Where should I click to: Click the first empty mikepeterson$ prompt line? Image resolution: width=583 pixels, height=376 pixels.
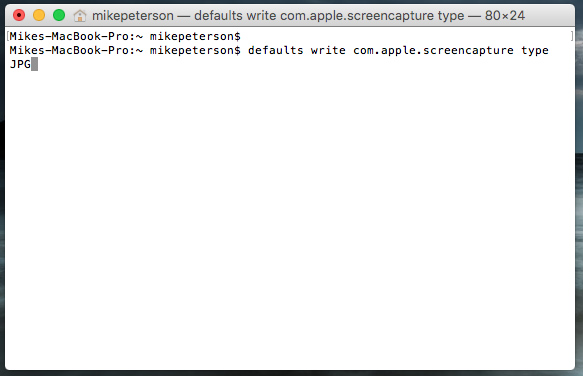pyautogui.click(x=125, y=36)
